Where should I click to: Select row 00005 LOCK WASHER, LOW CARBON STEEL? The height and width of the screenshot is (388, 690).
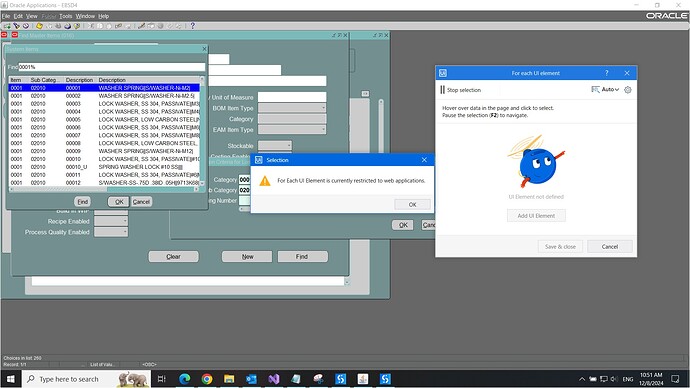click(x=104, y=119)
